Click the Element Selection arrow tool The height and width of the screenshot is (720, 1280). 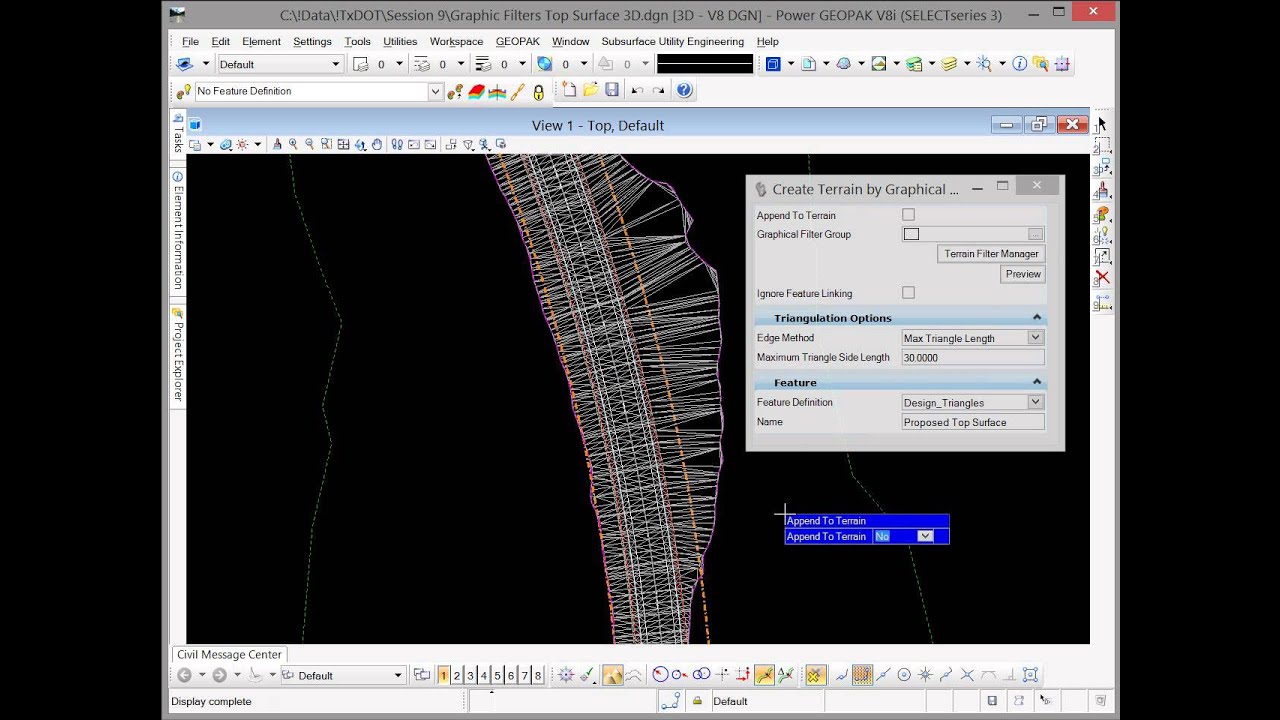point(1101,124)
